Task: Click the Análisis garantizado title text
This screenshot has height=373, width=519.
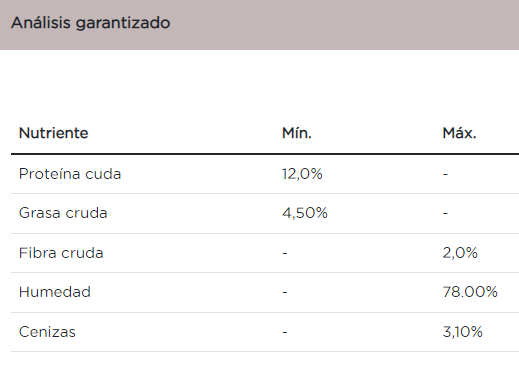Action: click(90, 23)
